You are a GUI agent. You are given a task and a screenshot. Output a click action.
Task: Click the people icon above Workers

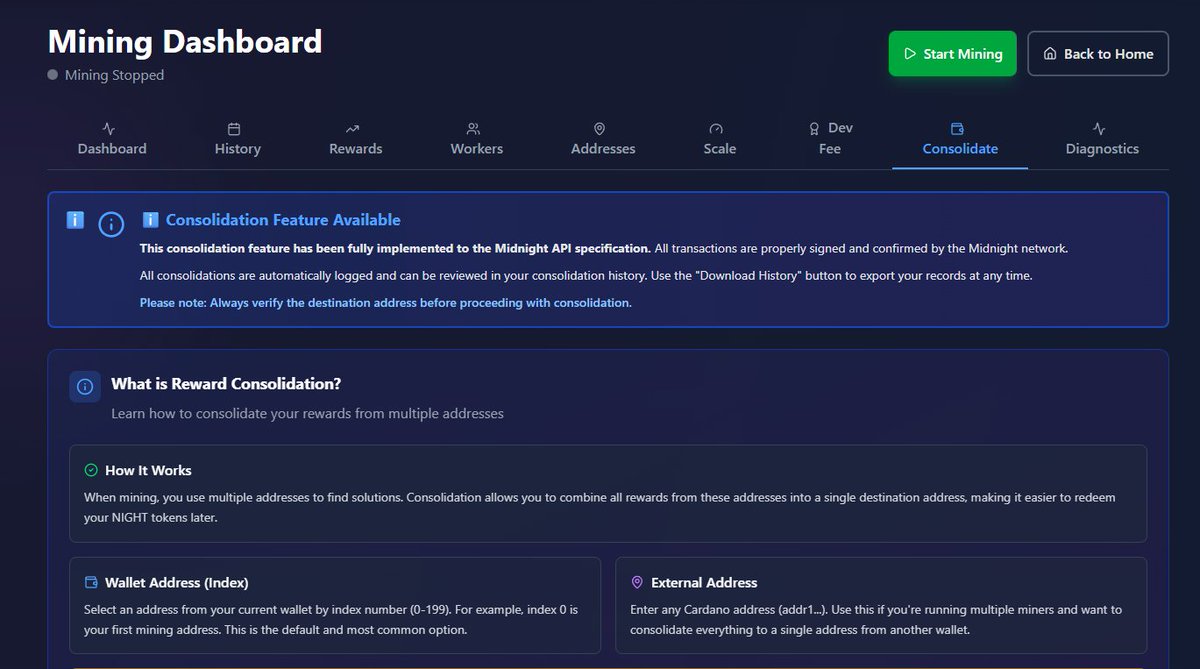pyautogui.click(x=473, y=129)
